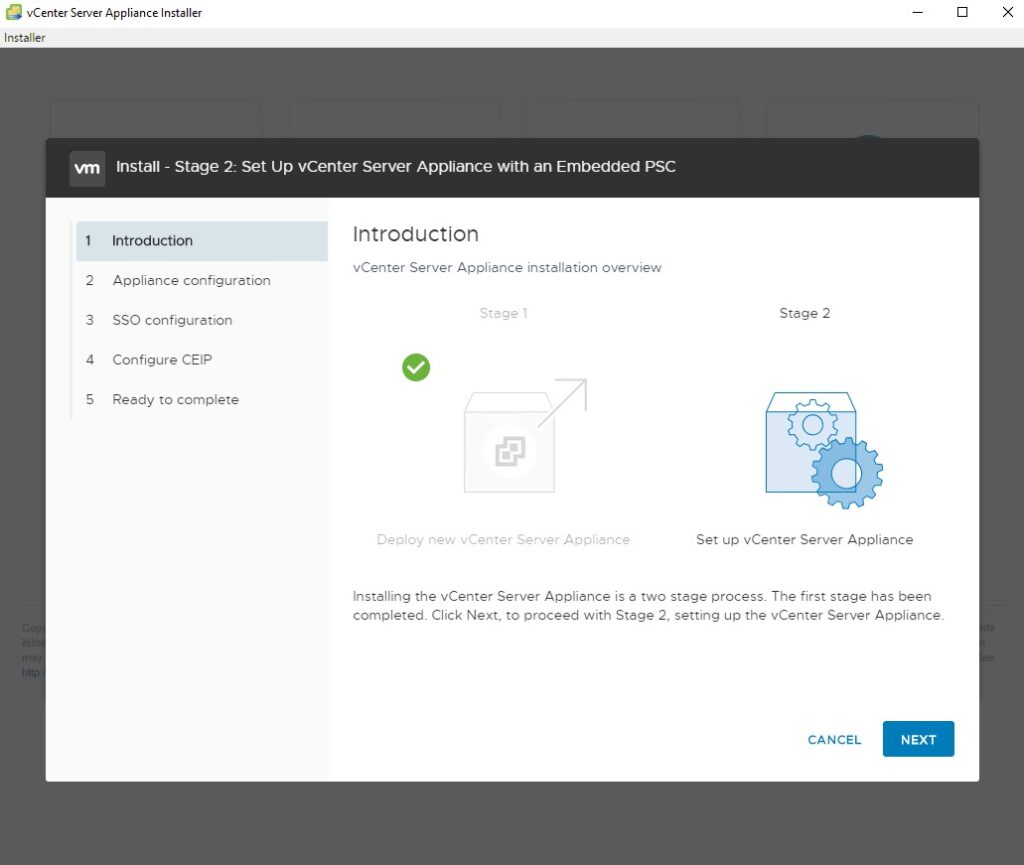Click the Stage 1 deploy box icon
Viewport: 1024px width, 865px height.
point(525,435)
